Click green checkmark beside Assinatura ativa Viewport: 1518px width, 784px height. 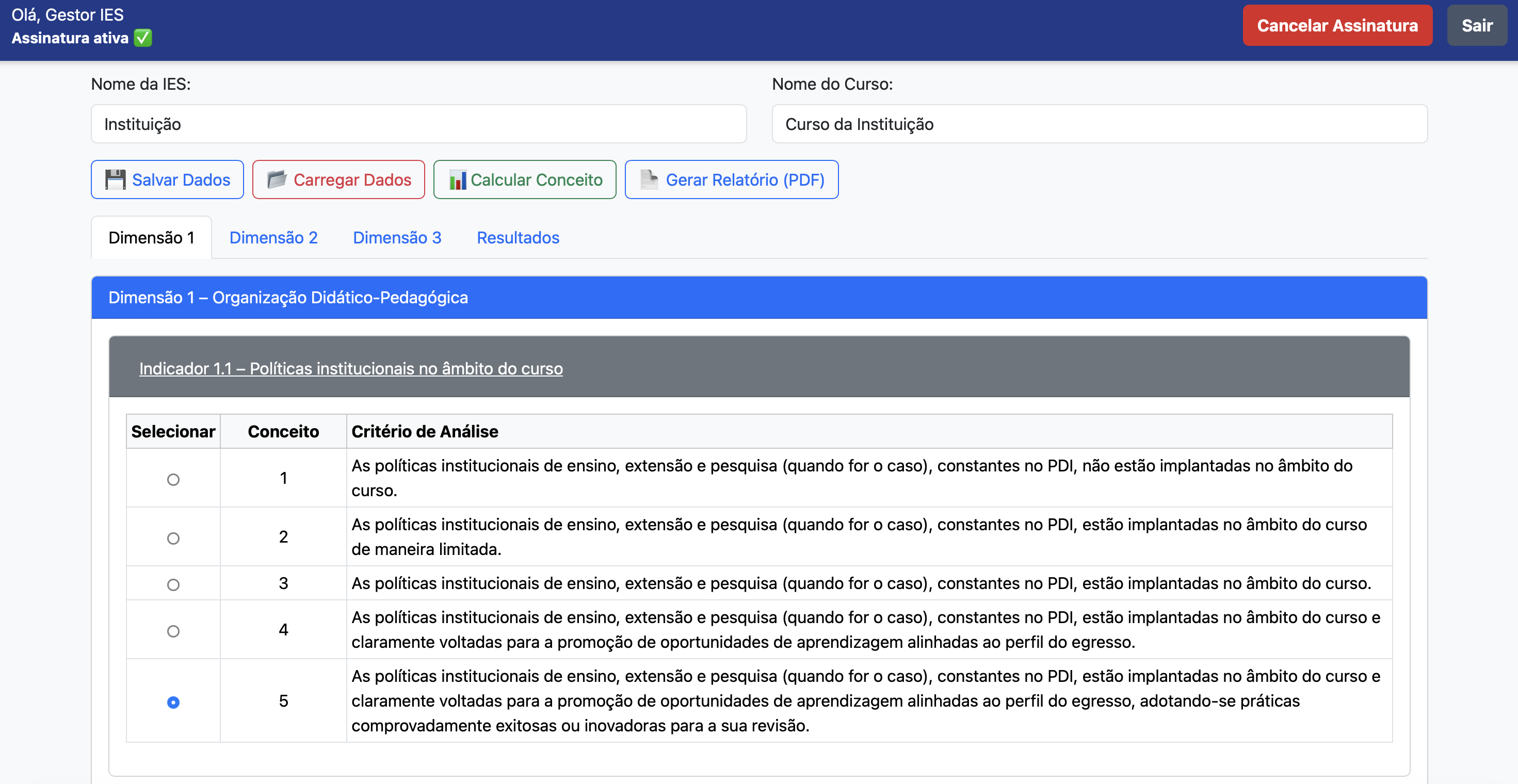click(x=143, y=38)
